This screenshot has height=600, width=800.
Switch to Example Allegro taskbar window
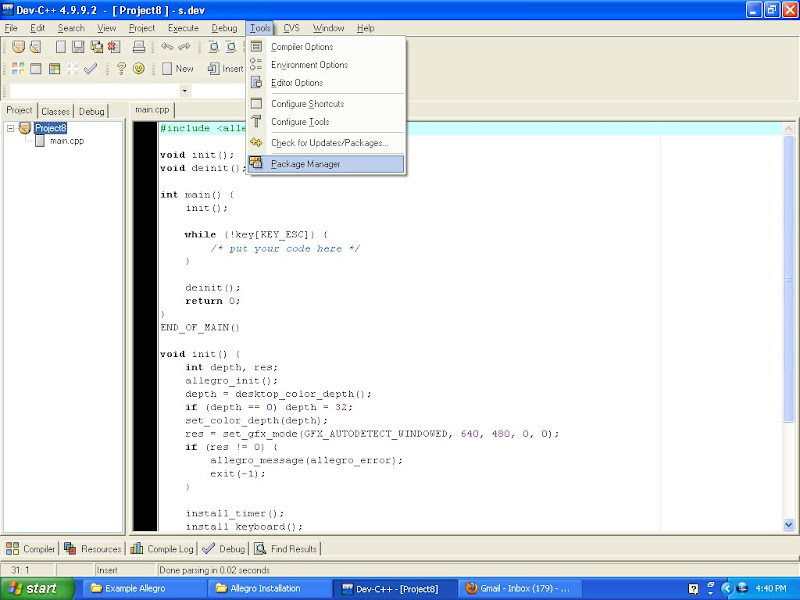point(144,588)
